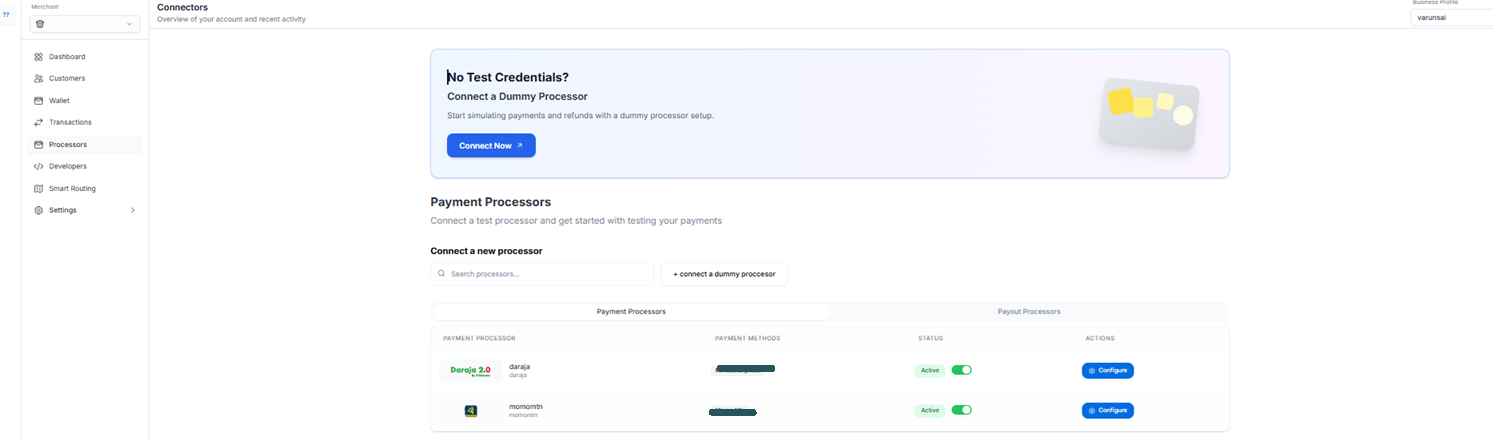Switch to the Payout Processors tab
The width and height of the screenshot is (1493, 441).
(1028, 312)
